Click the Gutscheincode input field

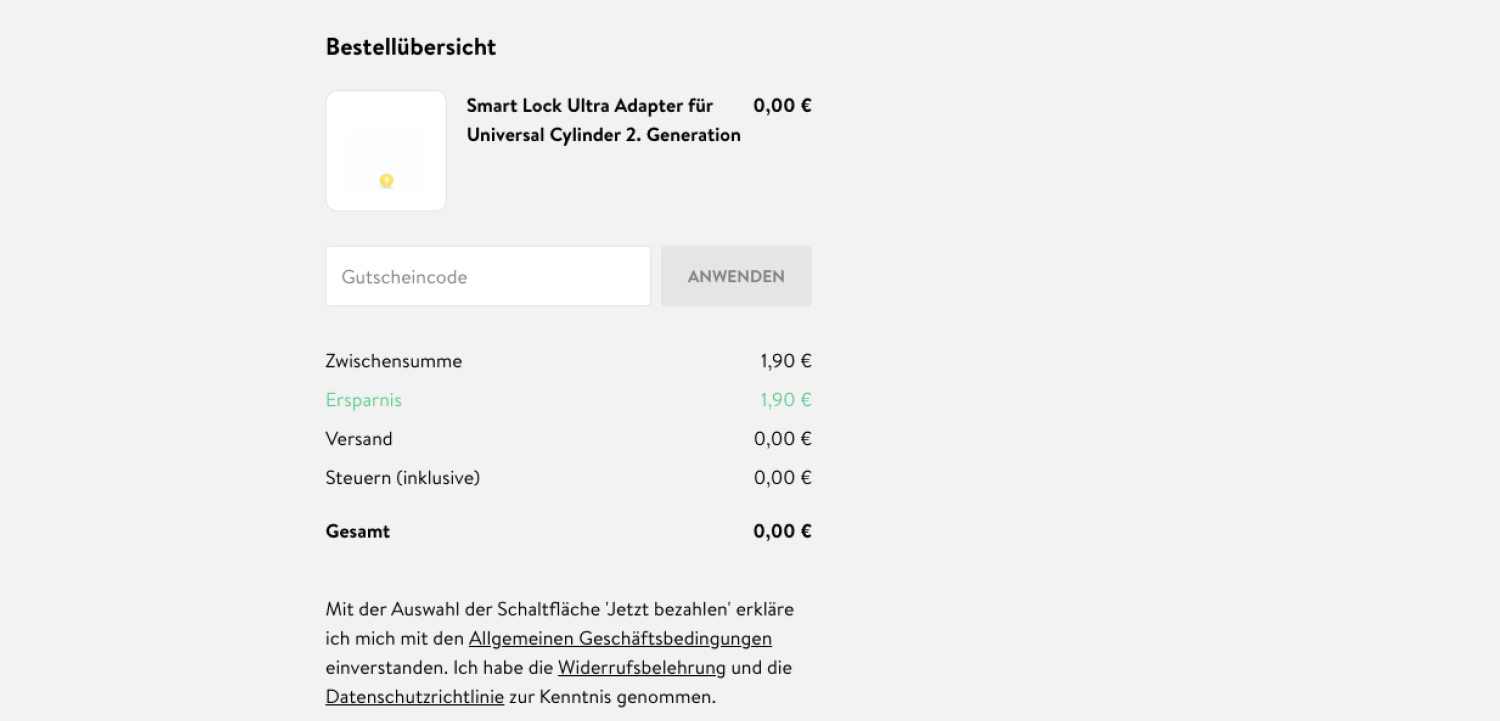(x=488, y=276)
